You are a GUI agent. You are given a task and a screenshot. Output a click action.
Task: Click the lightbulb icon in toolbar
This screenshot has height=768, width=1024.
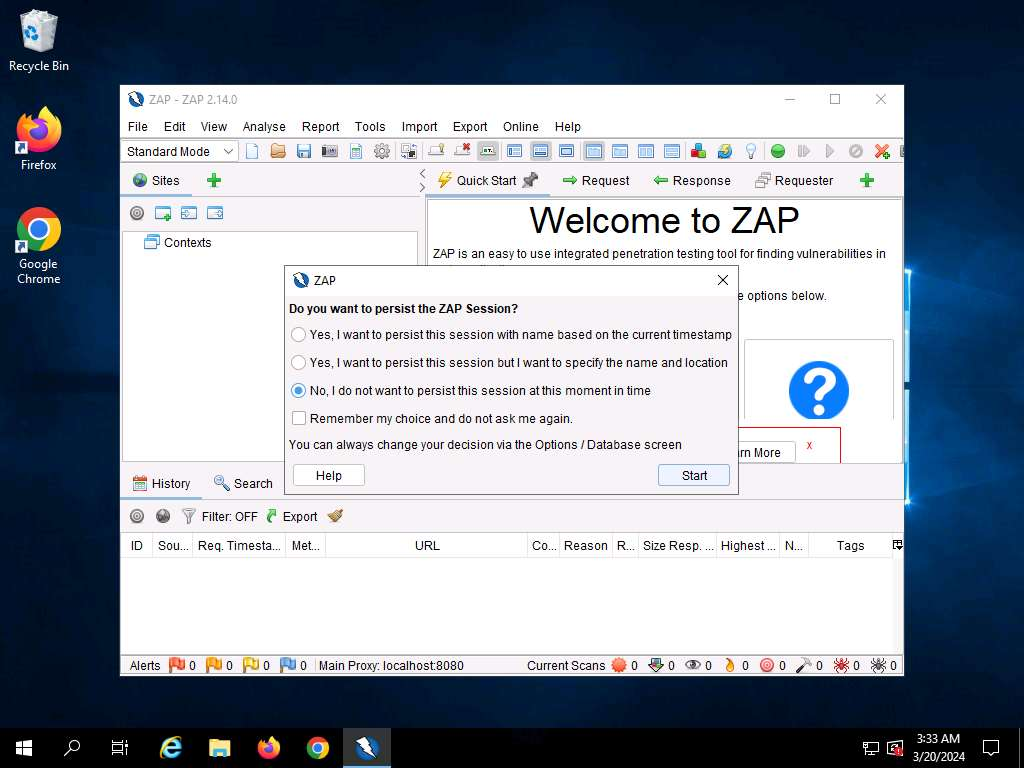point(751,151)
